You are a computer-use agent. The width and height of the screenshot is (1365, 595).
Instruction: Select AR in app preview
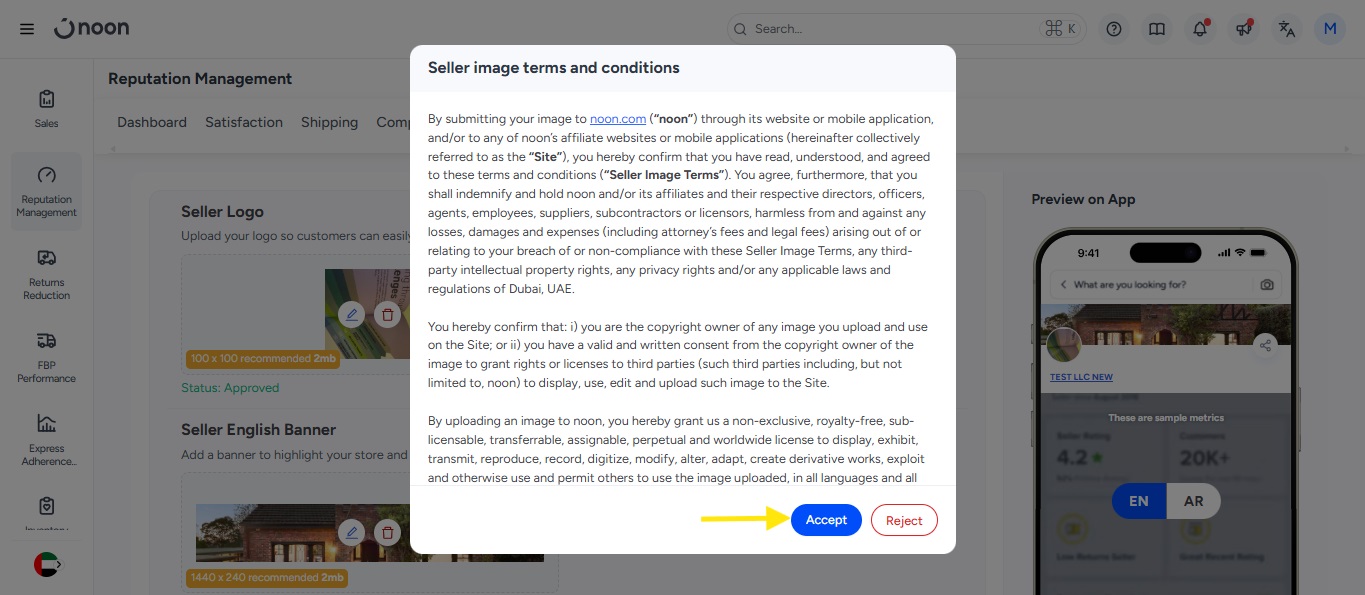[x=1193, y=501]
